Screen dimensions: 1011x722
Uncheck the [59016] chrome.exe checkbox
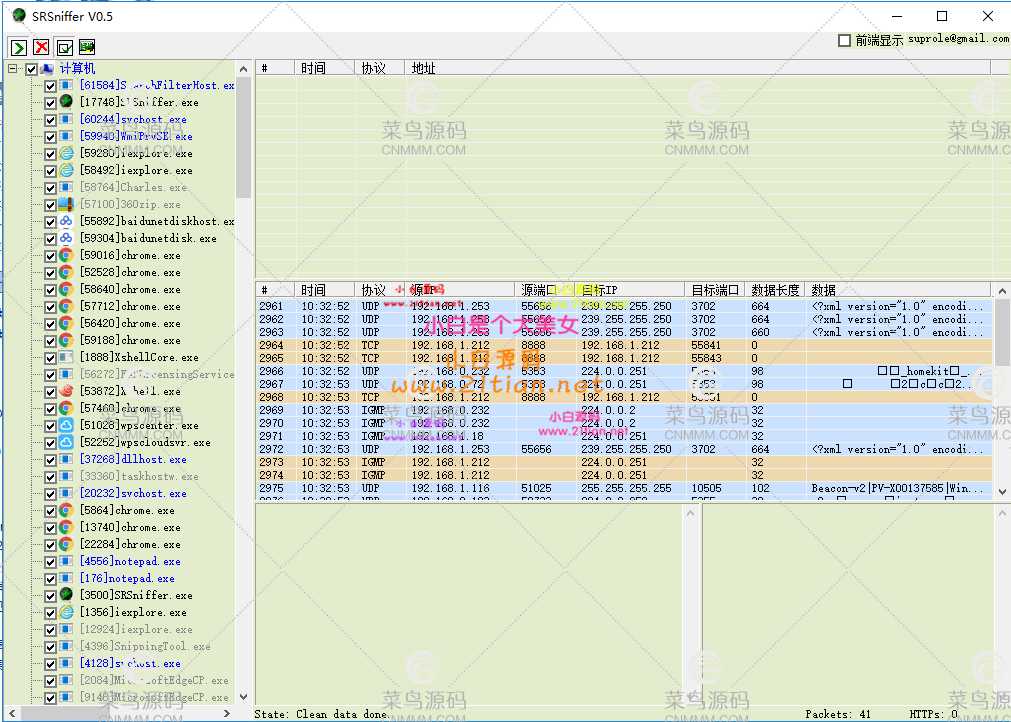tap(50, 255)
